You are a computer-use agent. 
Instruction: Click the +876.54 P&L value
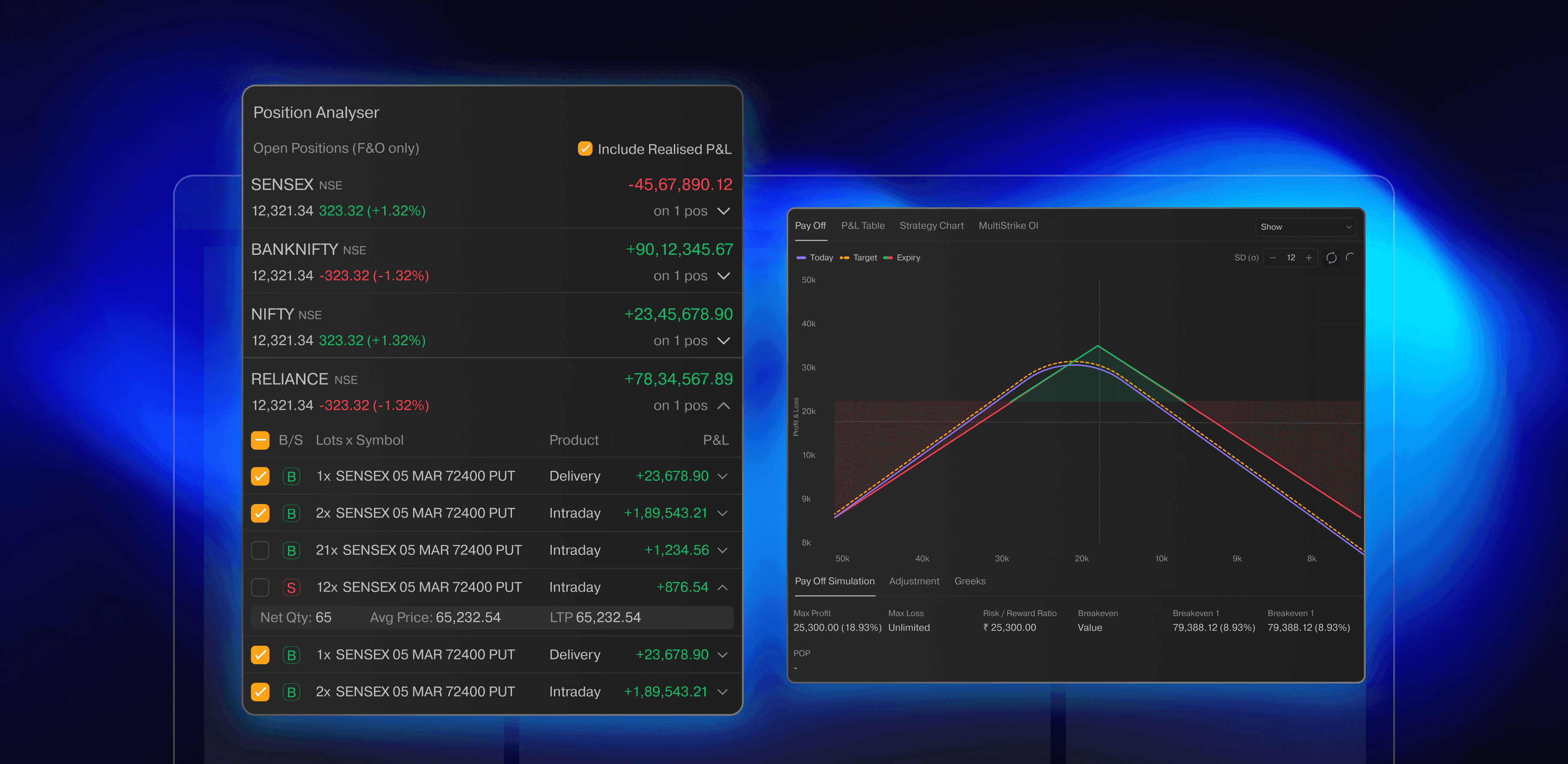tap(682, 588)
